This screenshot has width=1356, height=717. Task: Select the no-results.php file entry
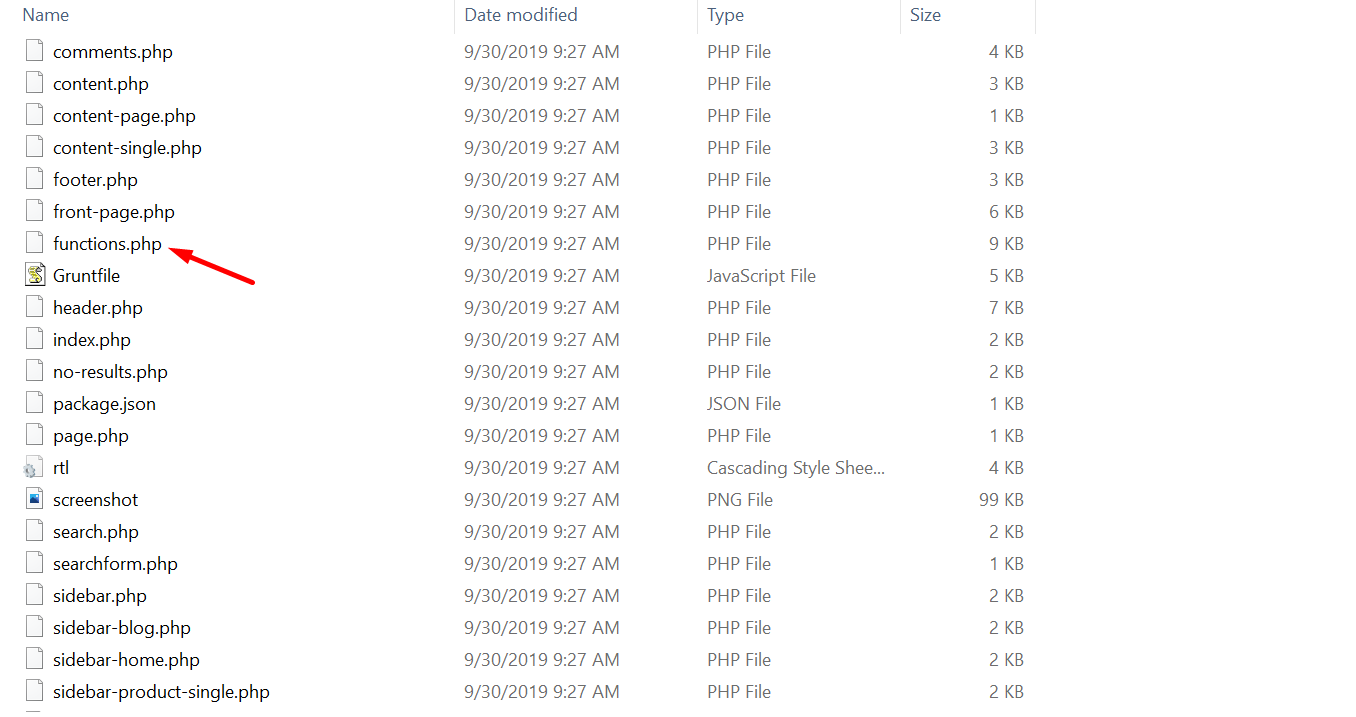coord(110,372)
